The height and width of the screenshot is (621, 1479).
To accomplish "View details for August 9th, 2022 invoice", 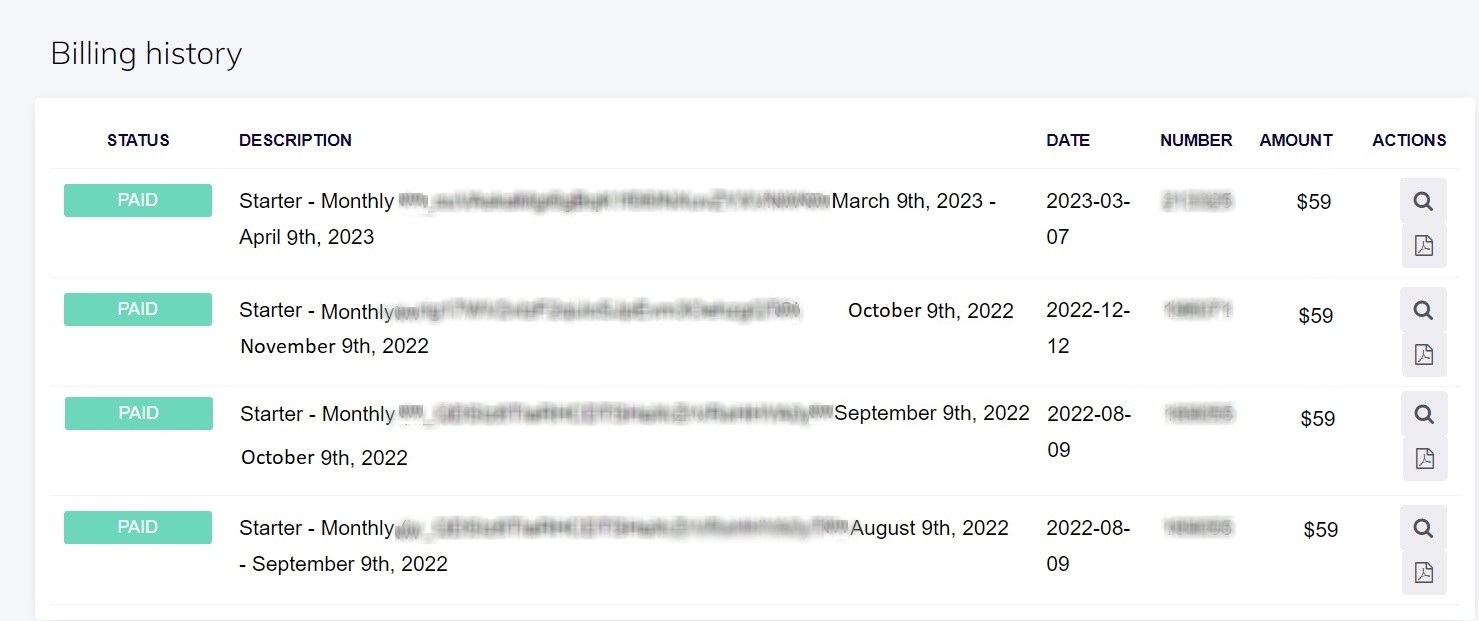I will [1424, 528].
